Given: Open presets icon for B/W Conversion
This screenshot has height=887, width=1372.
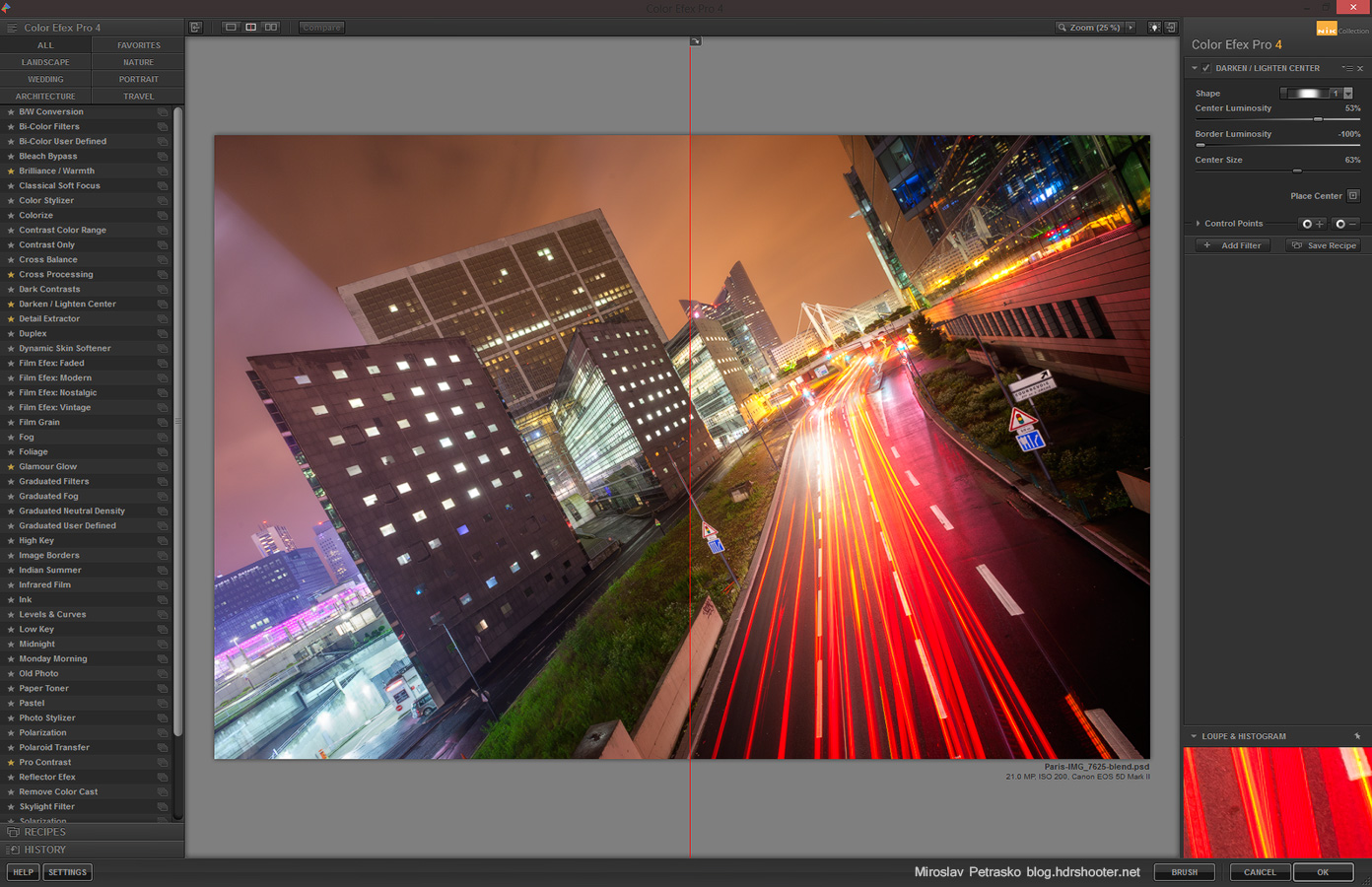Looking at the screenshot, I should (163, 112).
